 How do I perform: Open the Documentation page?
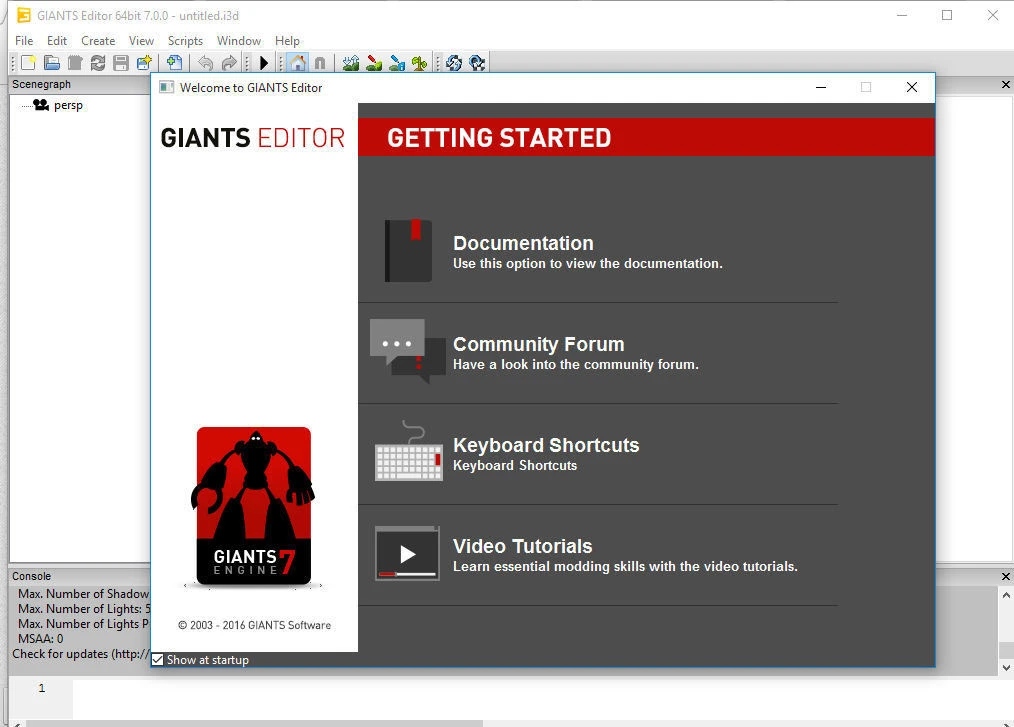pos(523,243)
